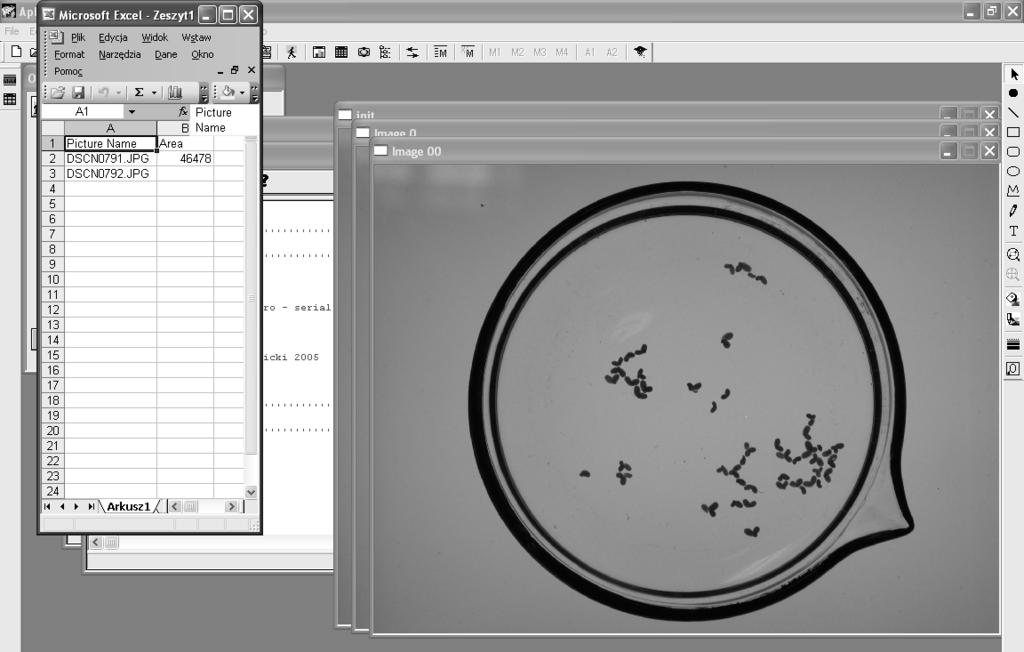
Task: Click the first M macro list icon
Action: [x=441, y=52]
